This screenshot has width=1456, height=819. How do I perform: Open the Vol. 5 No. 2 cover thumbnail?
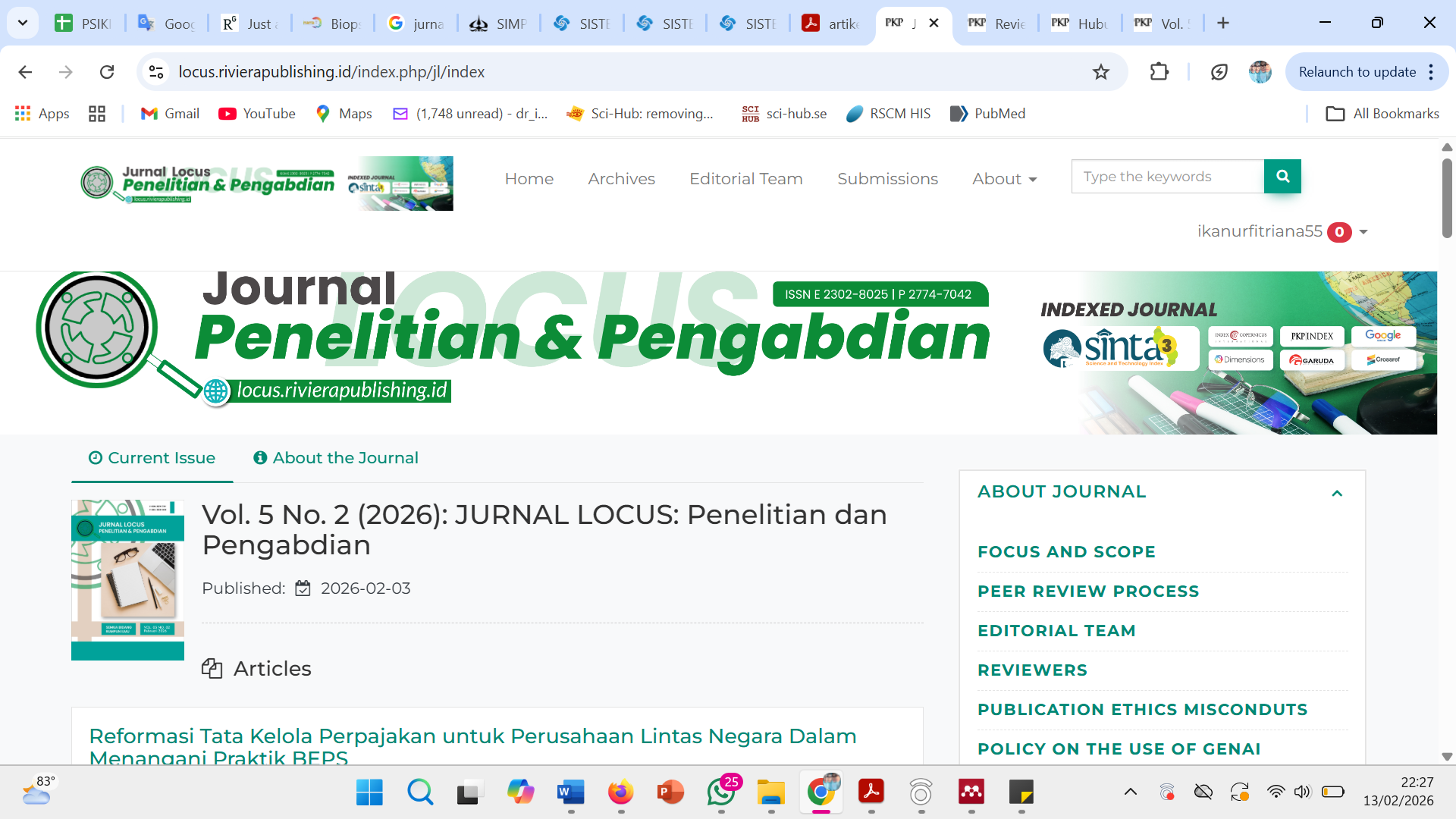(127, 580)
